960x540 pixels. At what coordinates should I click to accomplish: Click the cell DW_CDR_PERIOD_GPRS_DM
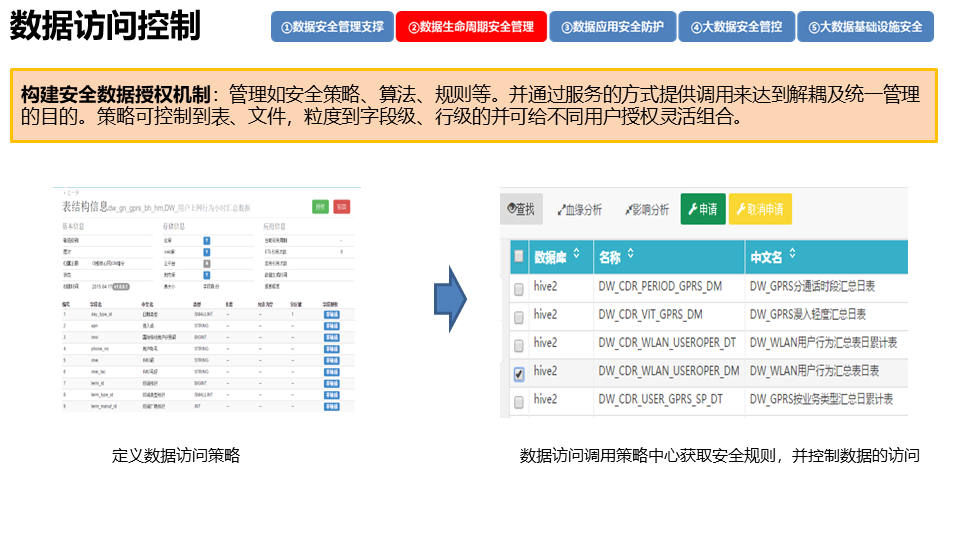[x=660, y=287]
